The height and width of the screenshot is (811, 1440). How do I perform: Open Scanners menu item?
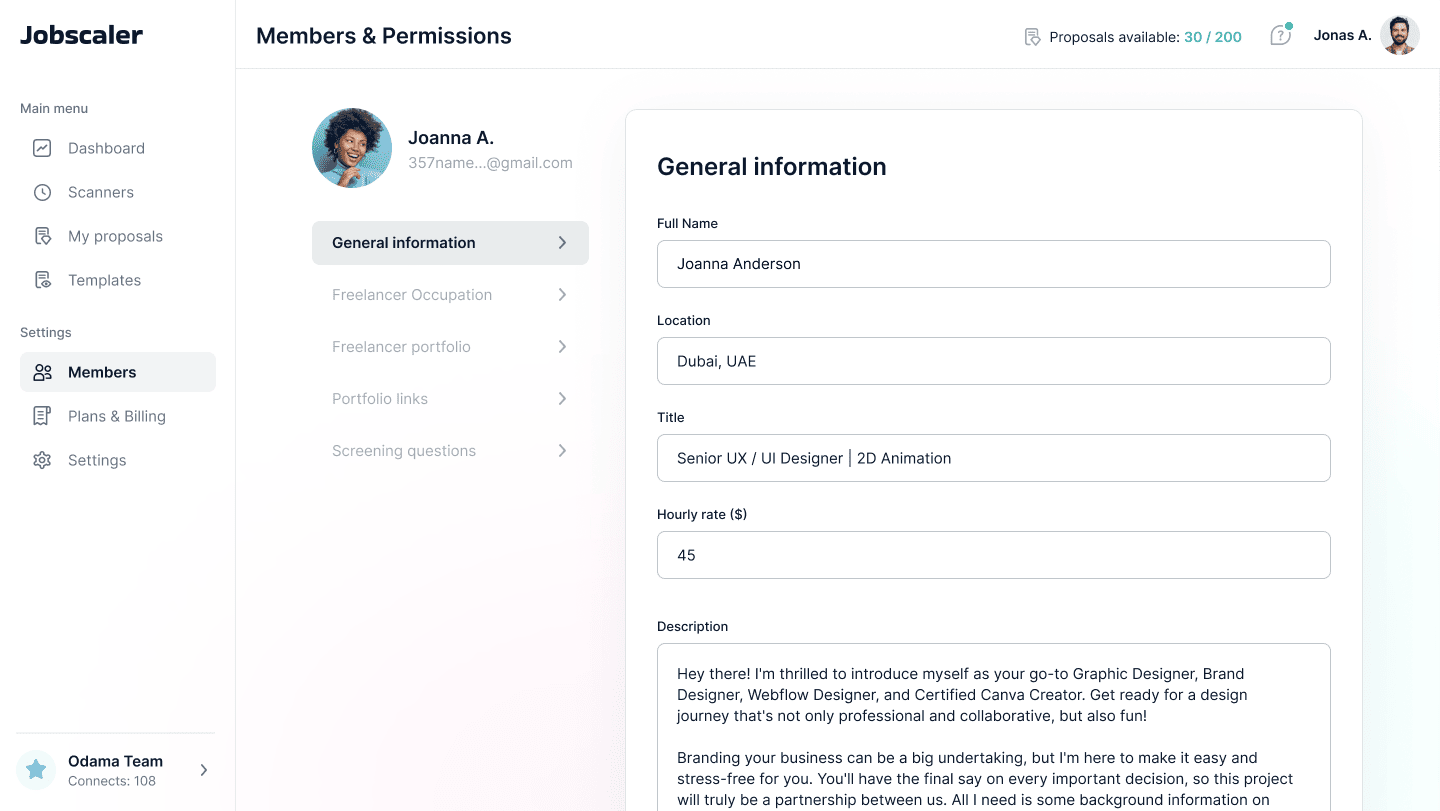[x=118, y=192]
